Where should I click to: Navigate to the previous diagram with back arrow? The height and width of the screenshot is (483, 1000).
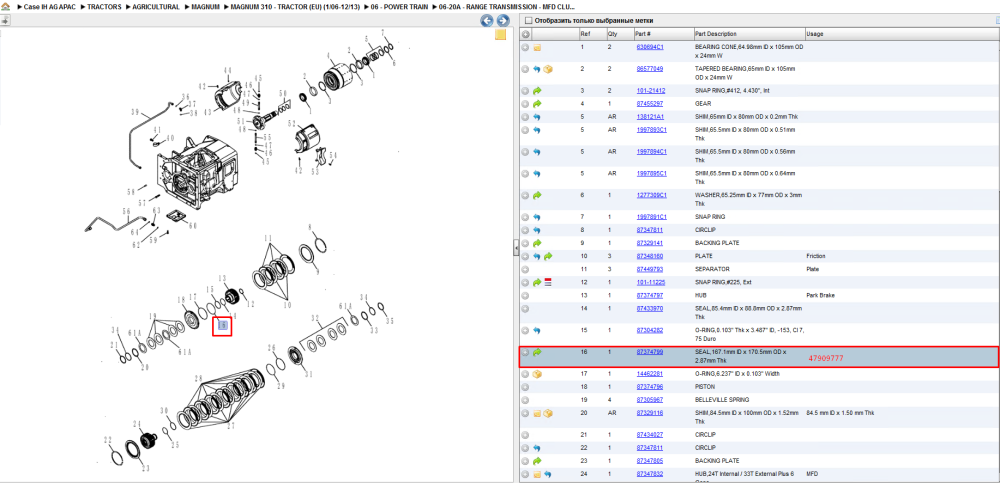[487, 20]
